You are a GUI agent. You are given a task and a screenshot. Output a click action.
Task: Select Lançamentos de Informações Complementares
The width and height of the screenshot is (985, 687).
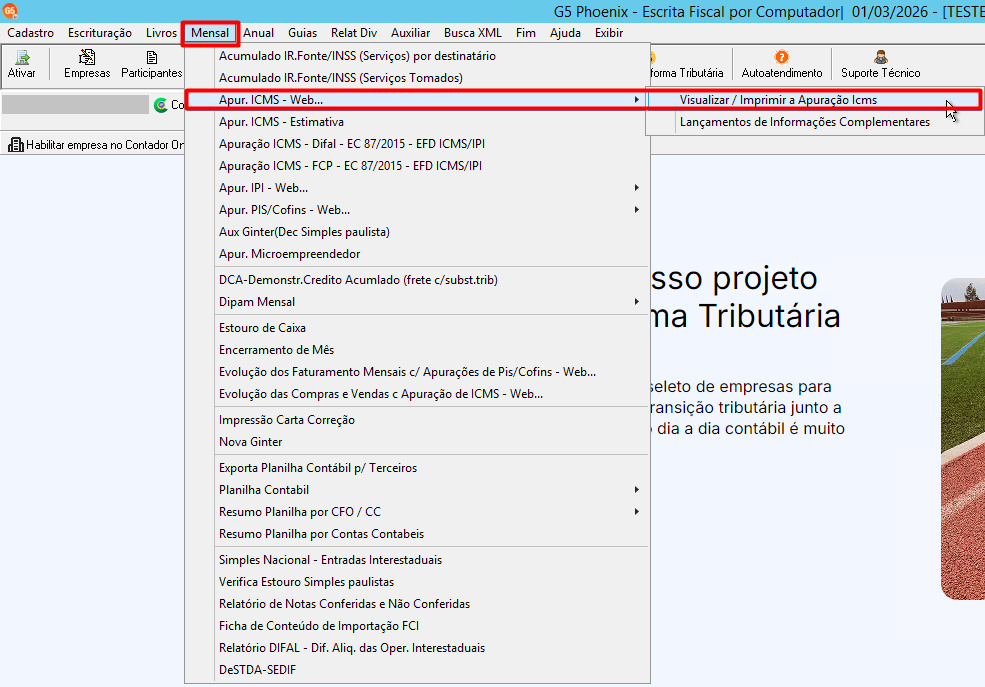814,122
